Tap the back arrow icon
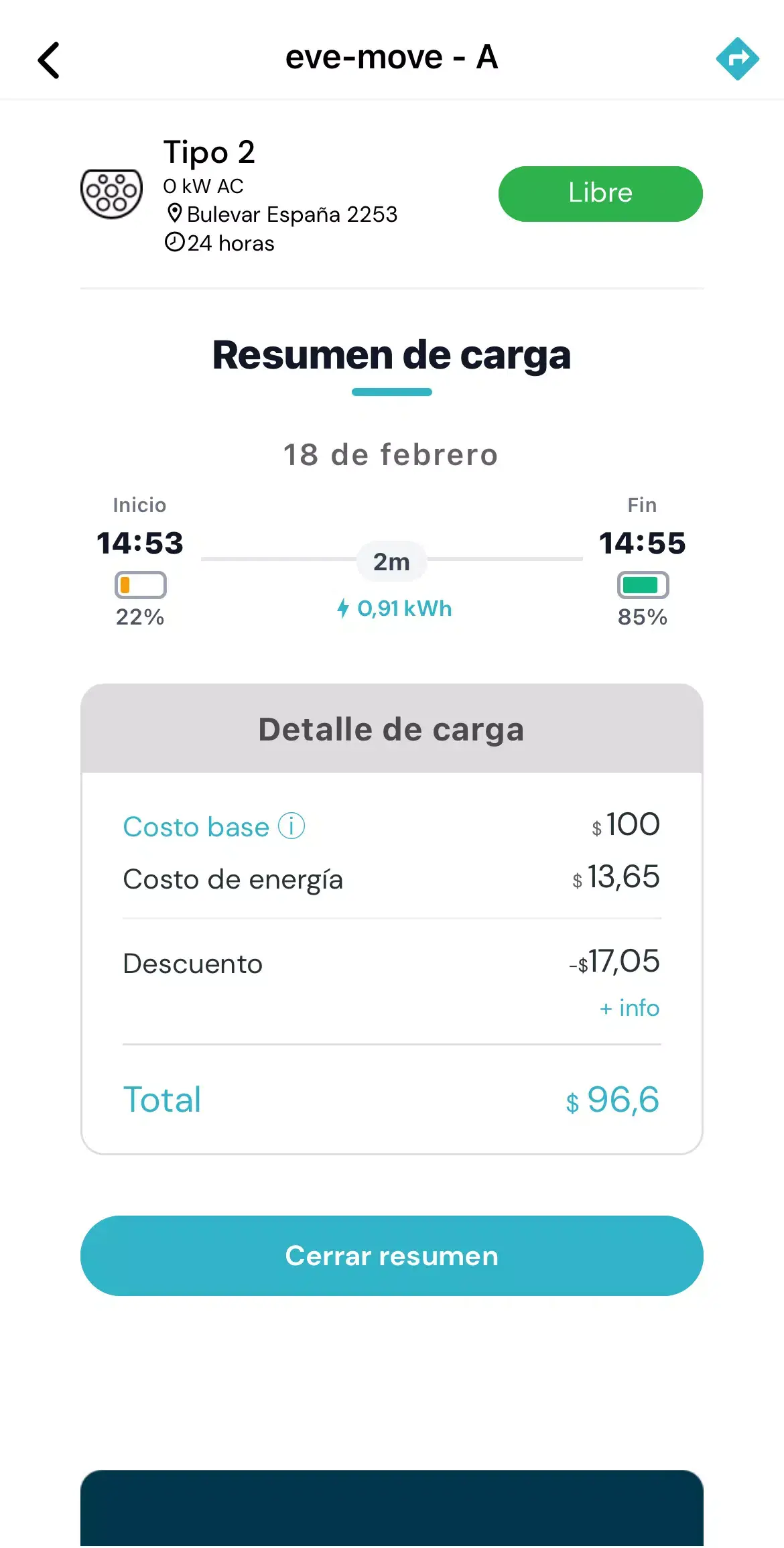 pos(49,60)
